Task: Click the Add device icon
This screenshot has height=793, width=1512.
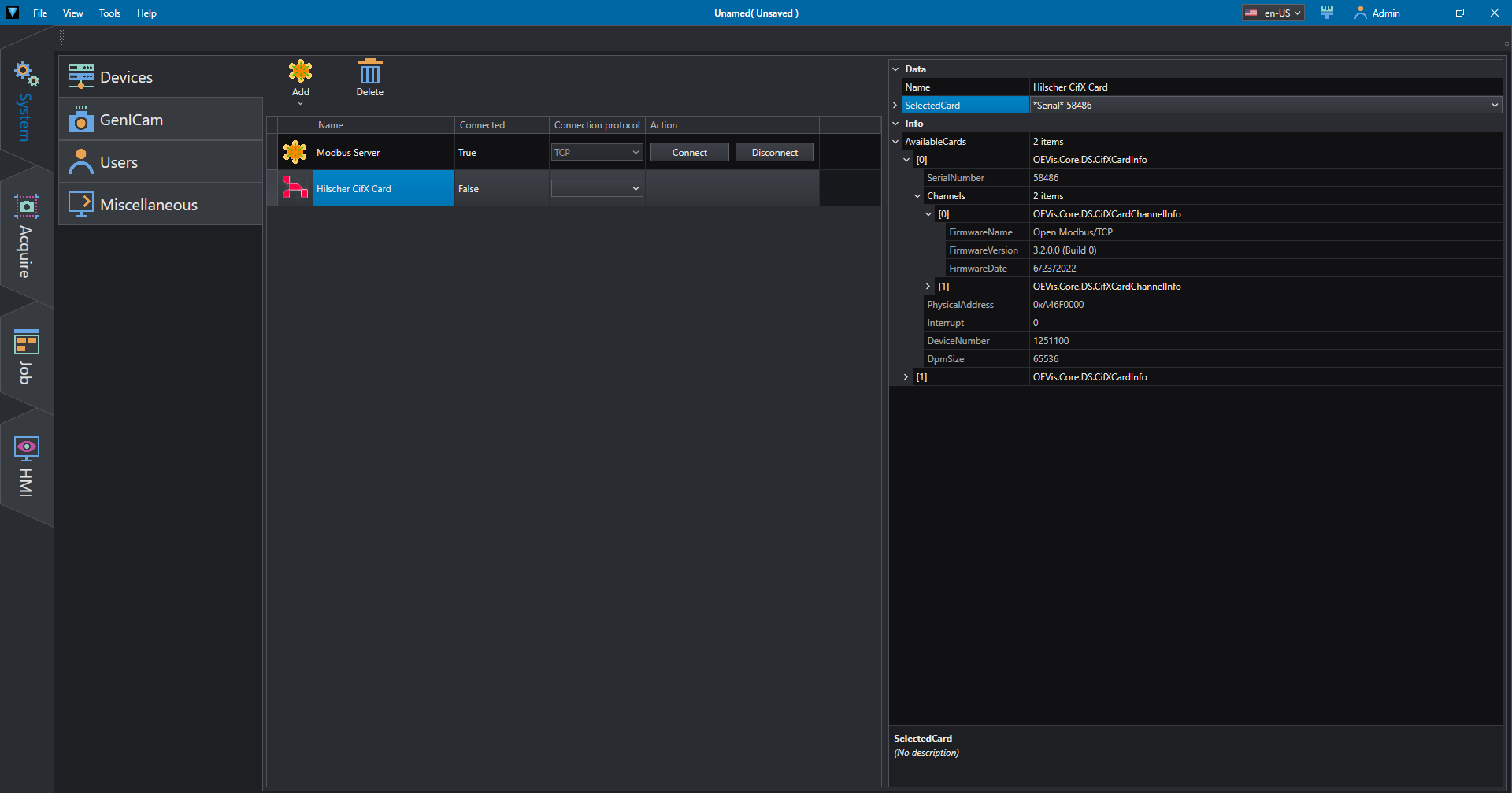Action: tap(300, 72)
